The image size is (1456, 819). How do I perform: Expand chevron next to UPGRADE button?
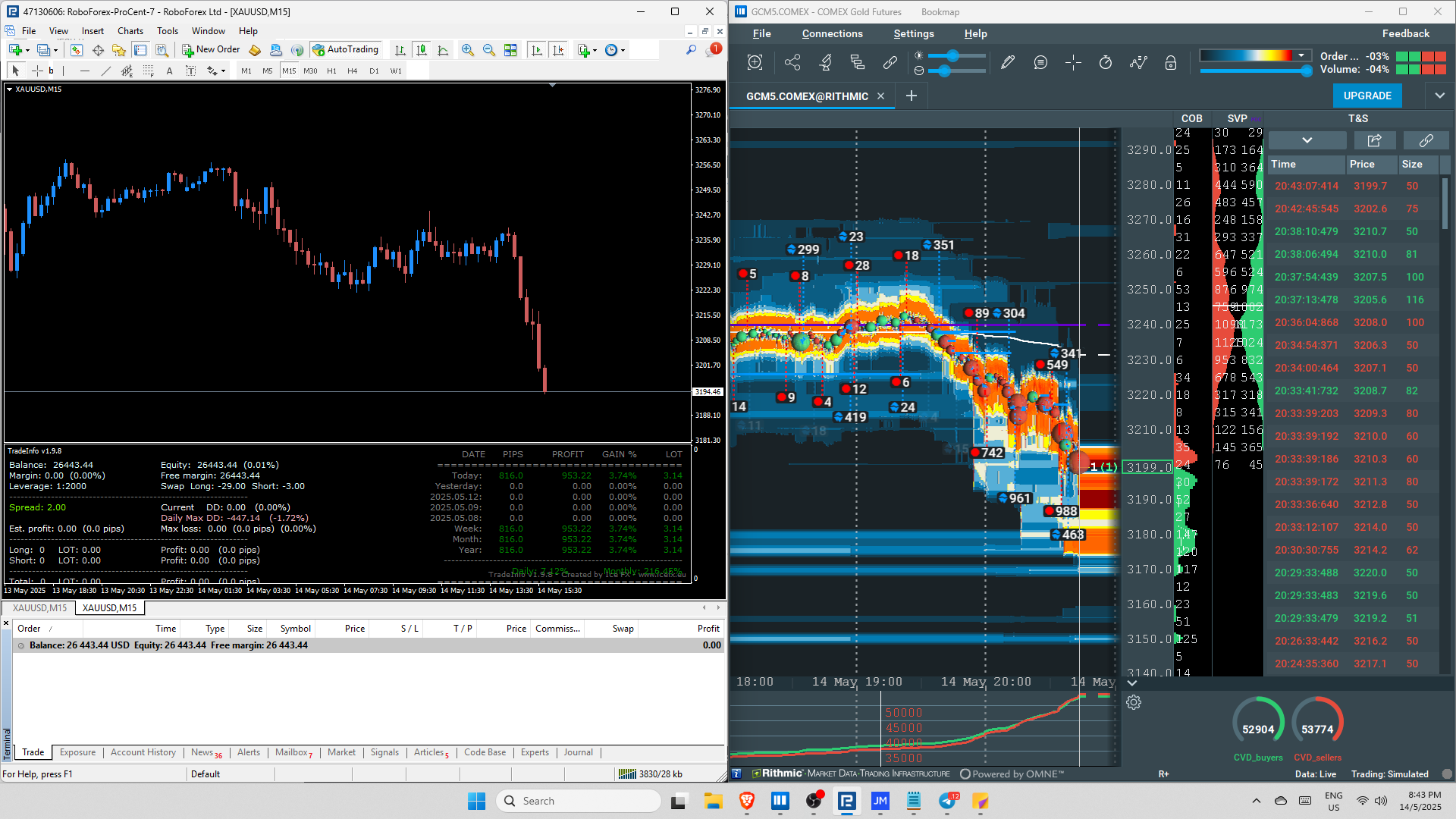[x=1439, y=96]
